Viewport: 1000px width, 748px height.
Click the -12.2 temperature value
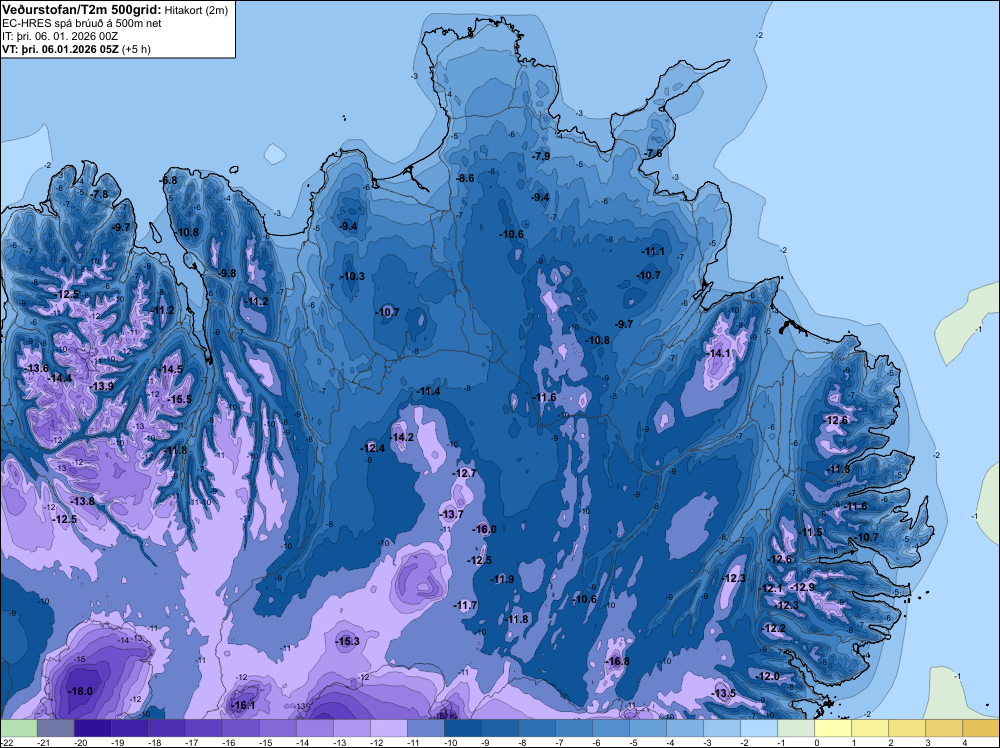pos(774,628)
